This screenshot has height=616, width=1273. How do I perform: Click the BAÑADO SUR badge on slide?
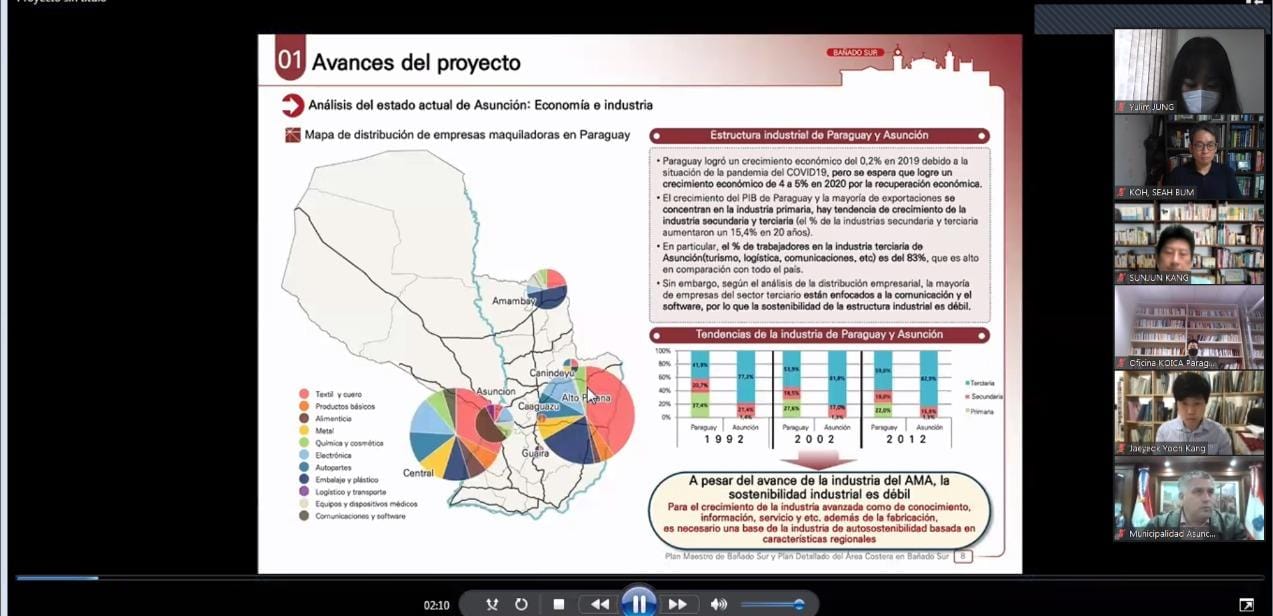click(x=855, y=52)
